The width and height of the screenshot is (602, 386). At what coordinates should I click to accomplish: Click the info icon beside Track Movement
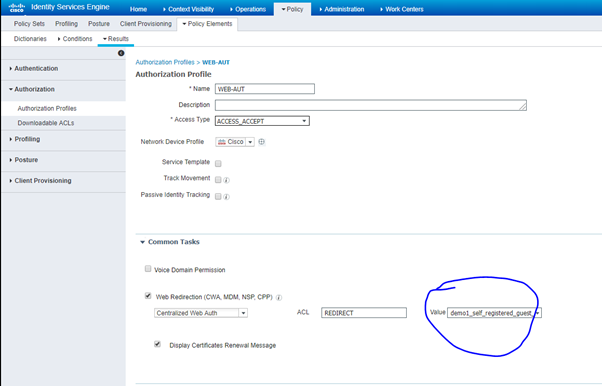227,180
